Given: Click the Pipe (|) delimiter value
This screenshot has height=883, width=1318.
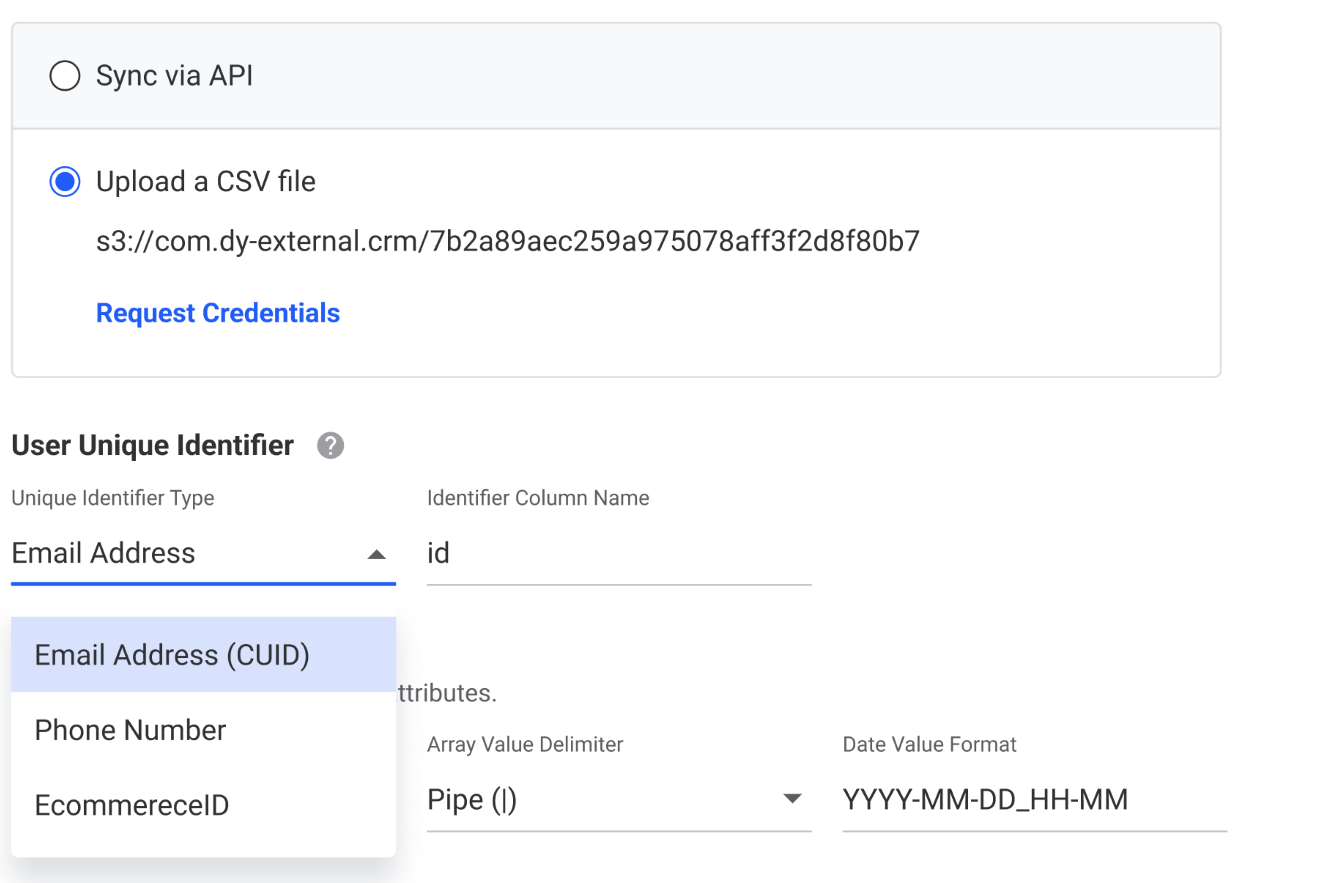Looking at the screenshot, I should pos(472,800).
